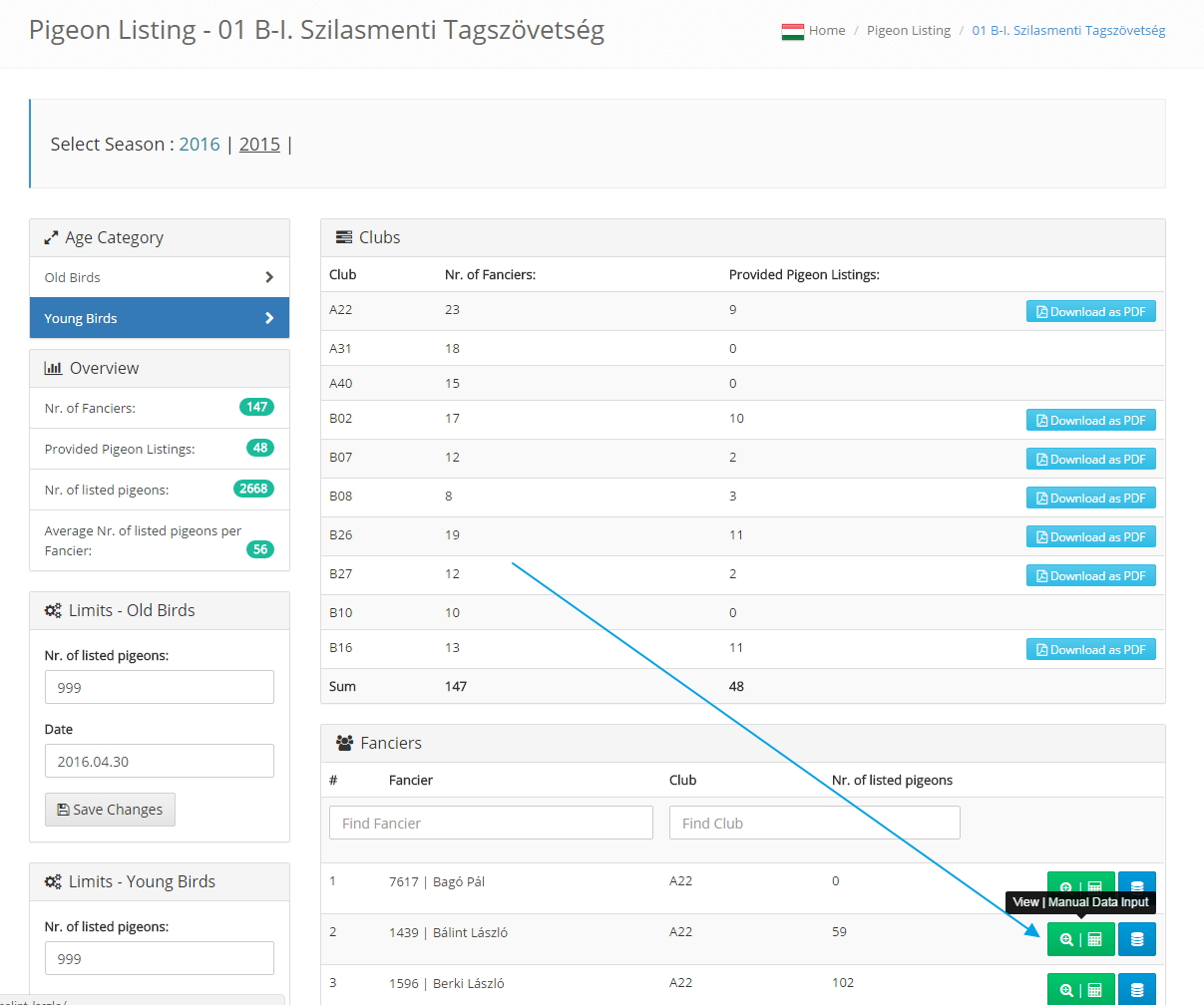Save Changes for Old Birds limits

coord(110,810)
